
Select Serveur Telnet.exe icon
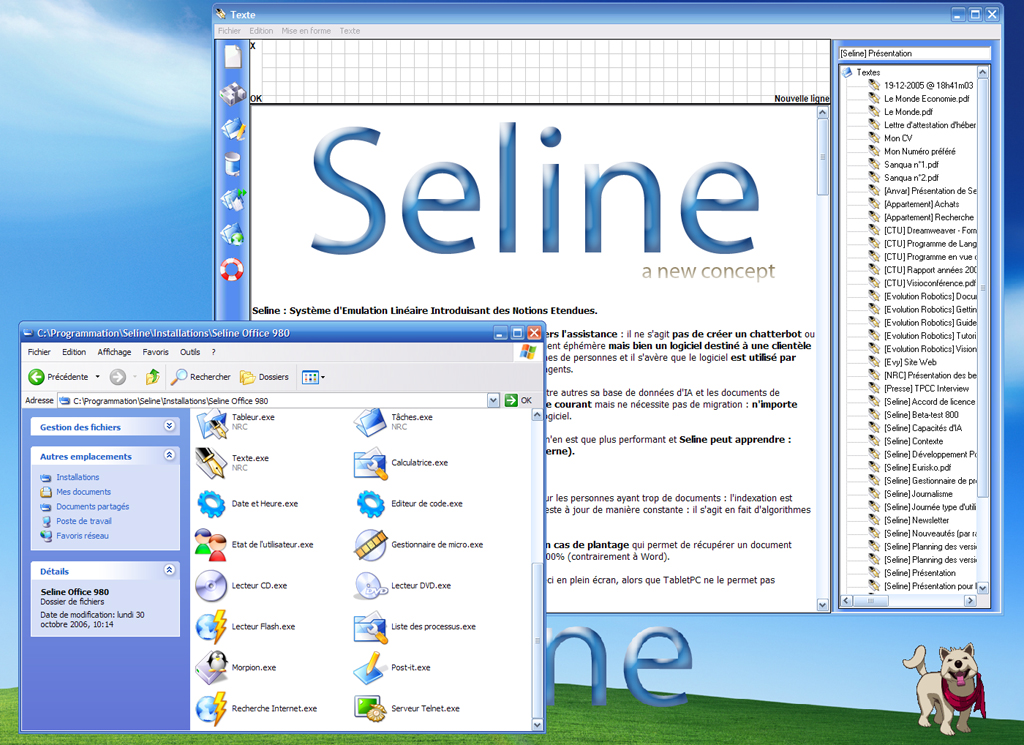tap(370, 708)
